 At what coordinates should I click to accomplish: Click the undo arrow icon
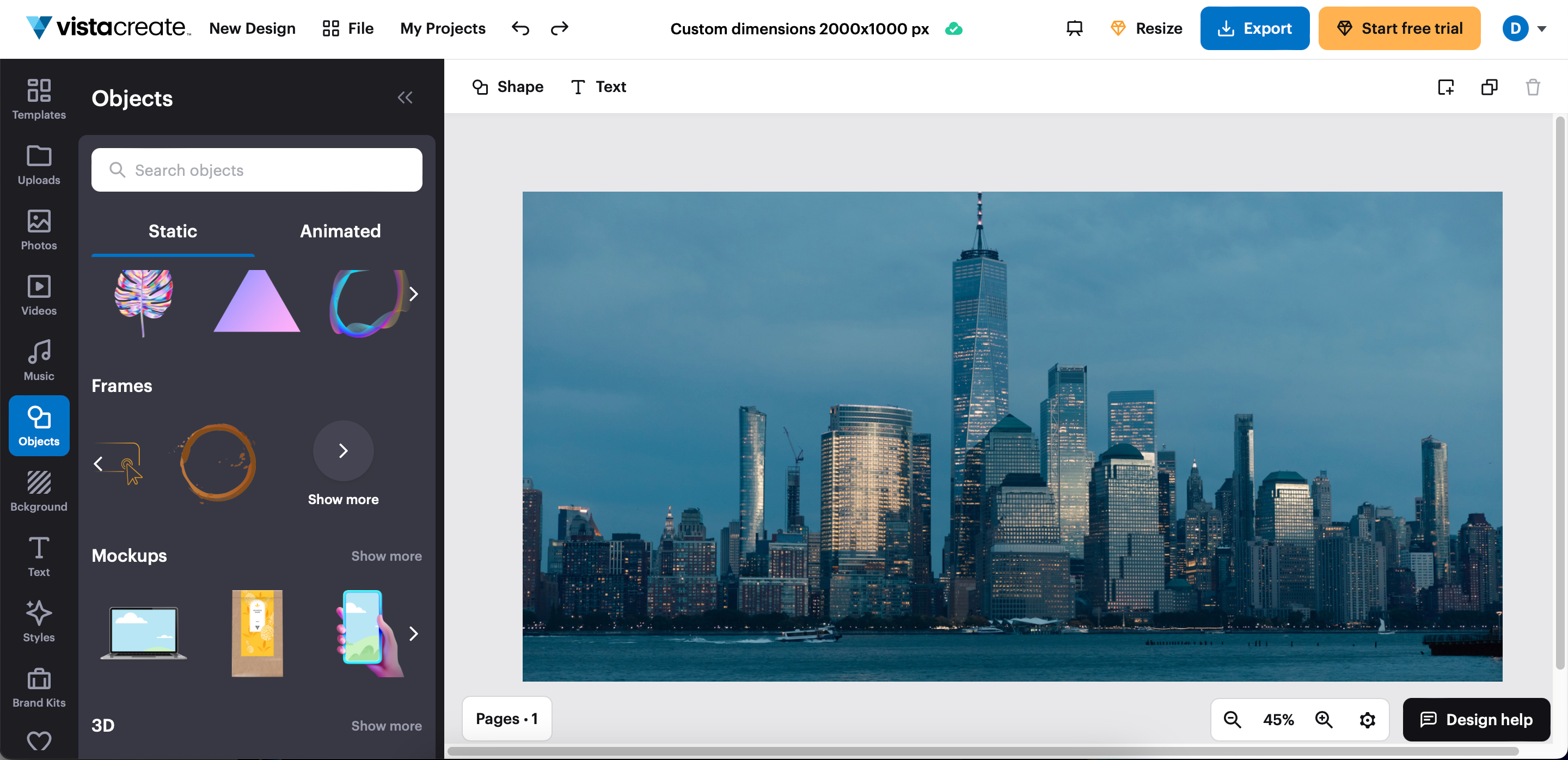[x=520, y=29]
